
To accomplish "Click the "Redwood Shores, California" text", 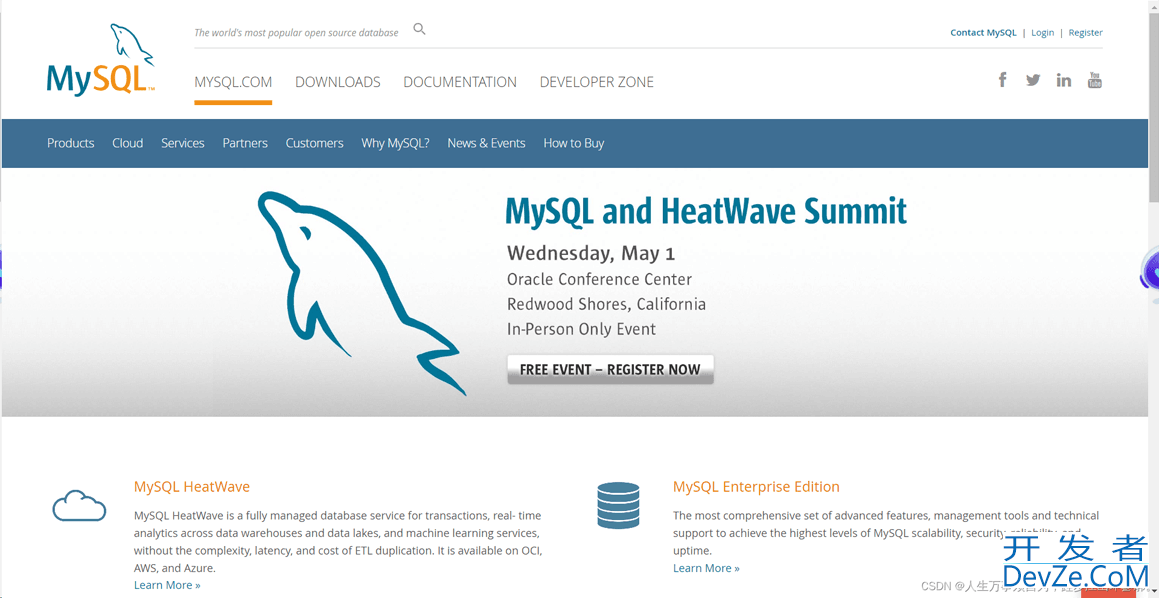I will click(606, 305).
